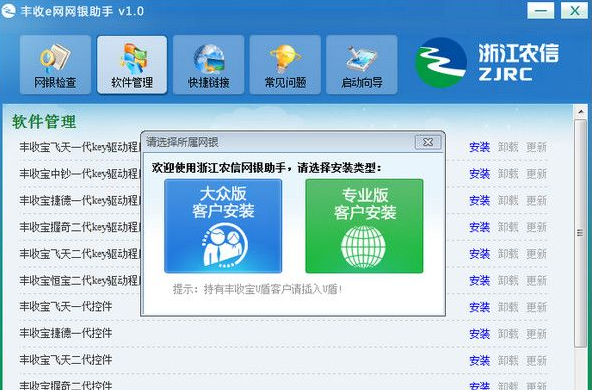The height and width of the screenshot is (390, 592).
Task: Uninstall 丰收宝飞天一代key驱动程序
Action: pos(508,147)
